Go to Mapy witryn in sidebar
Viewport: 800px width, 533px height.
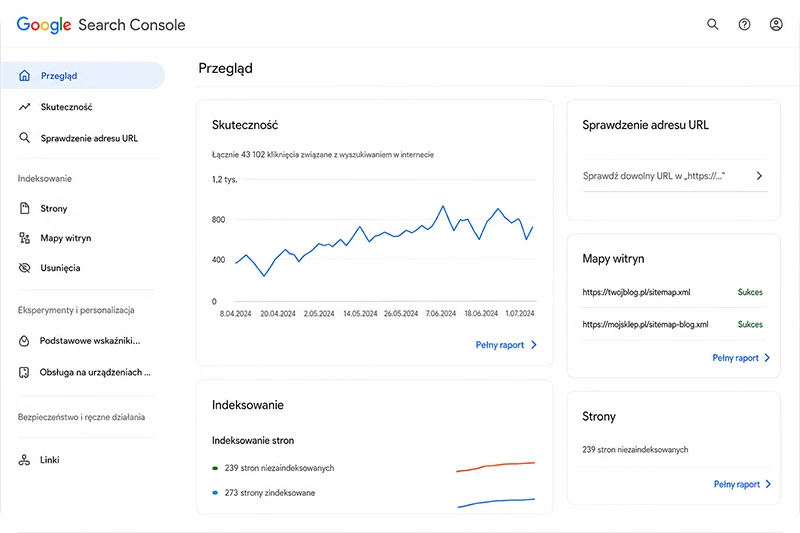tap(66, 238)
